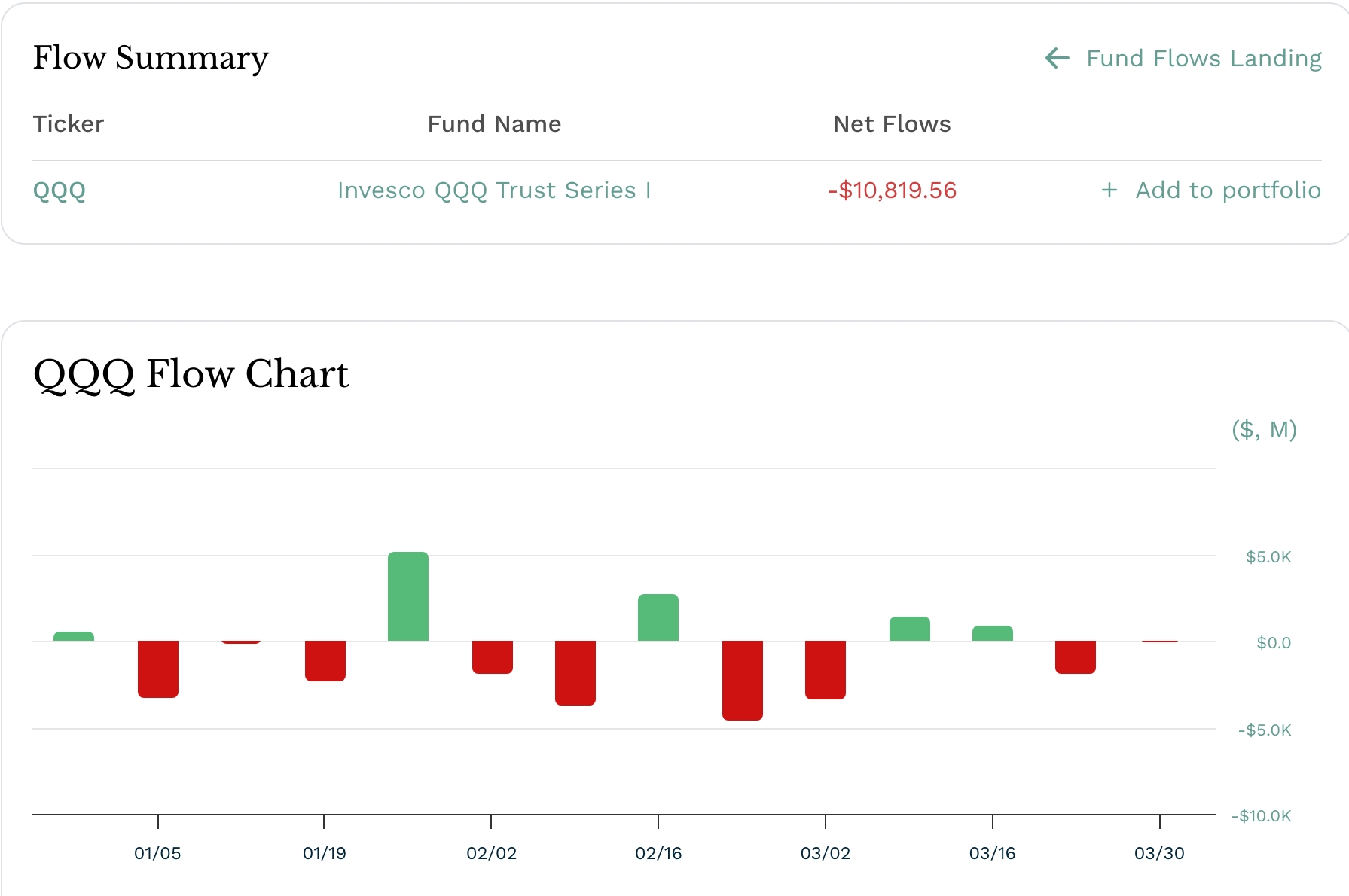Click the back arrow icon near Fund Flows Landing
1349x896 pixels.
(1058, 58)
